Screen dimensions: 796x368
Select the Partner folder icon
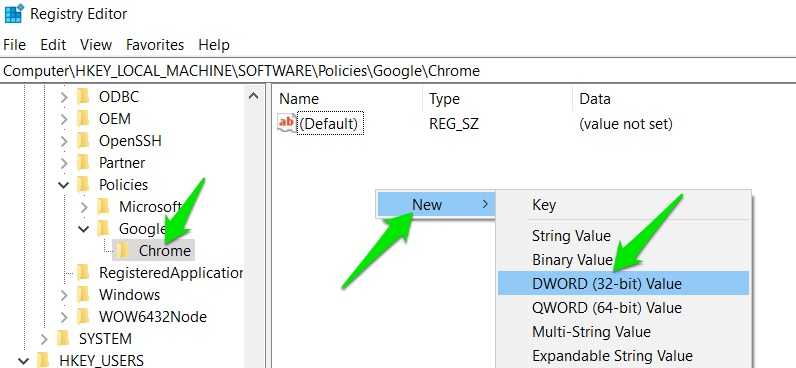(84, 163)
